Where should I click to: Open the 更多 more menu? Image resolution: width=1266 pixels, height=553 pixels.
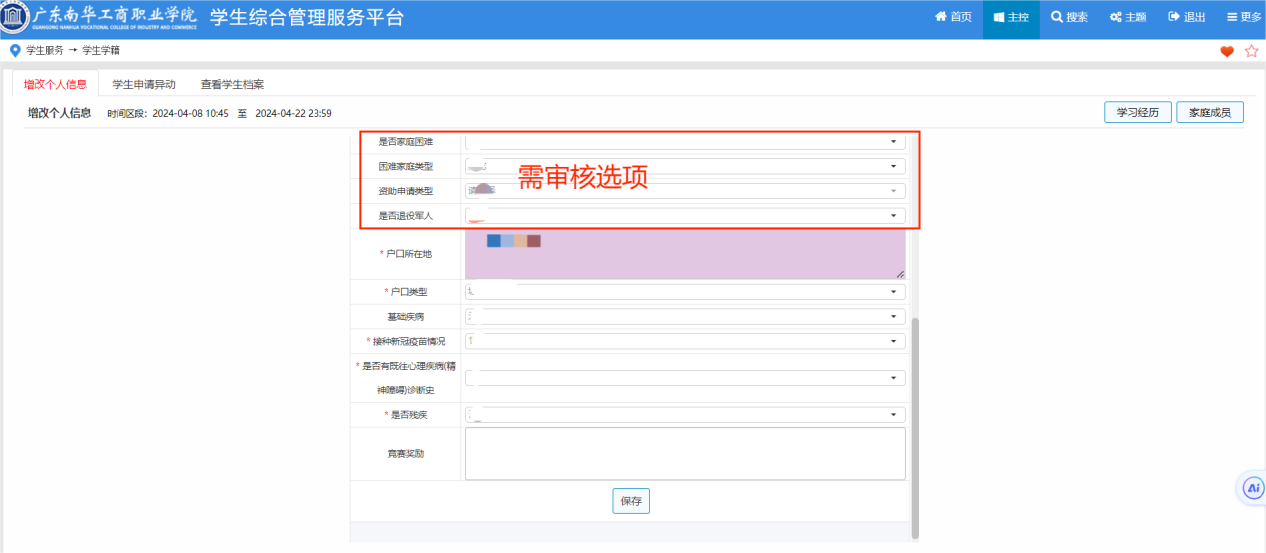pyautogui.click(x=1244, y=17)
